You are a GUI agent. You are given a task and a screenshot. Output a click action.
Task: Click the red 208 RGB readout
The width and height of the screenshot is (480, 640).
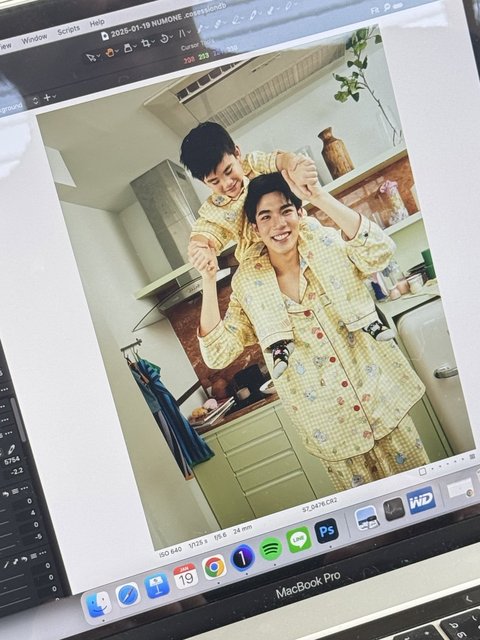(x=189, y=60)
